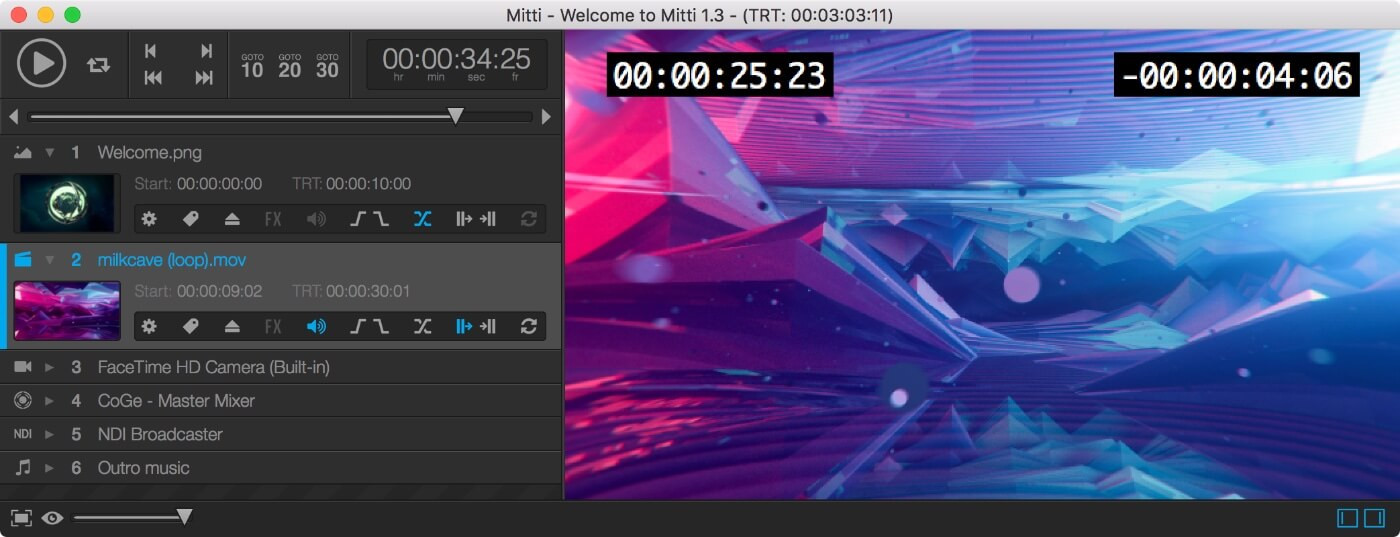Click the FX icon in milkcave (loop).mov cue
Image resolution: width=1400 pixels, height=537 pixels.
point(273,326)
